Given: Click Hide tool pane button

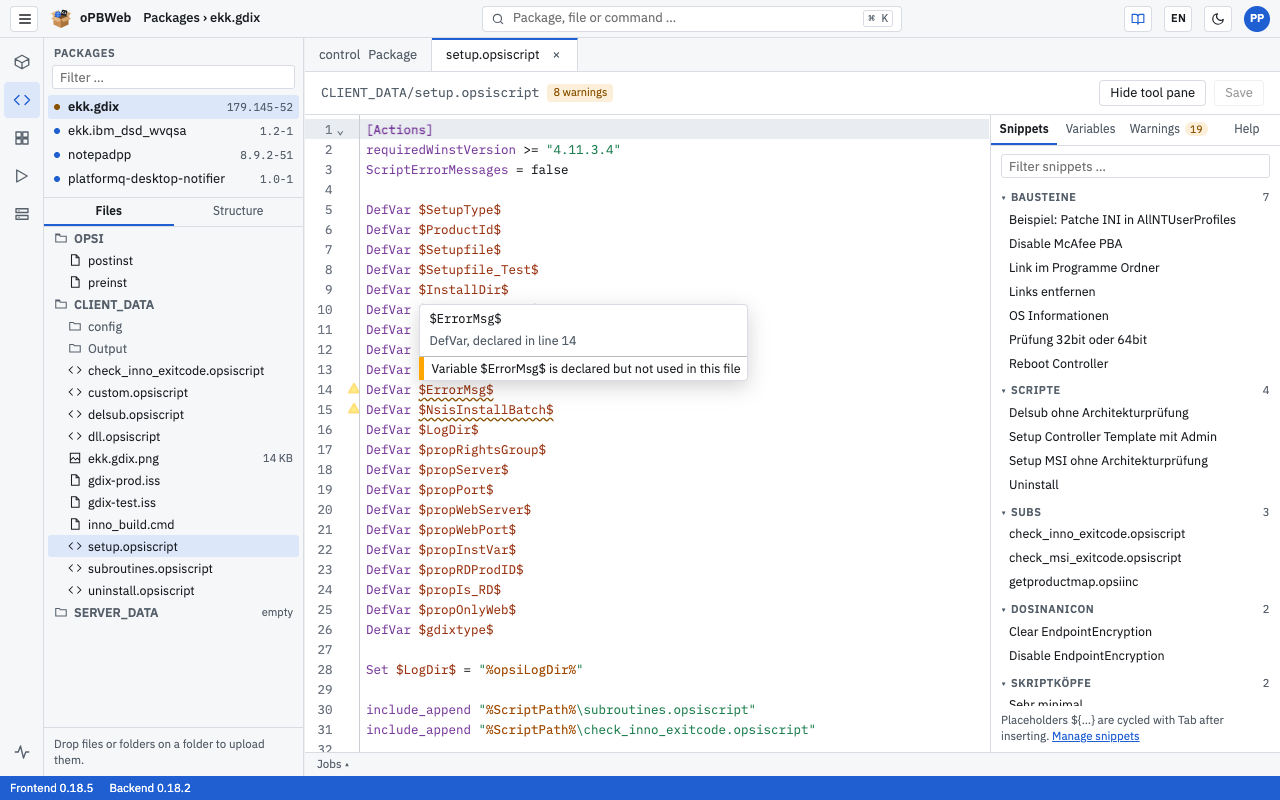Looking at the screenshot, I should pos(1152,93).
